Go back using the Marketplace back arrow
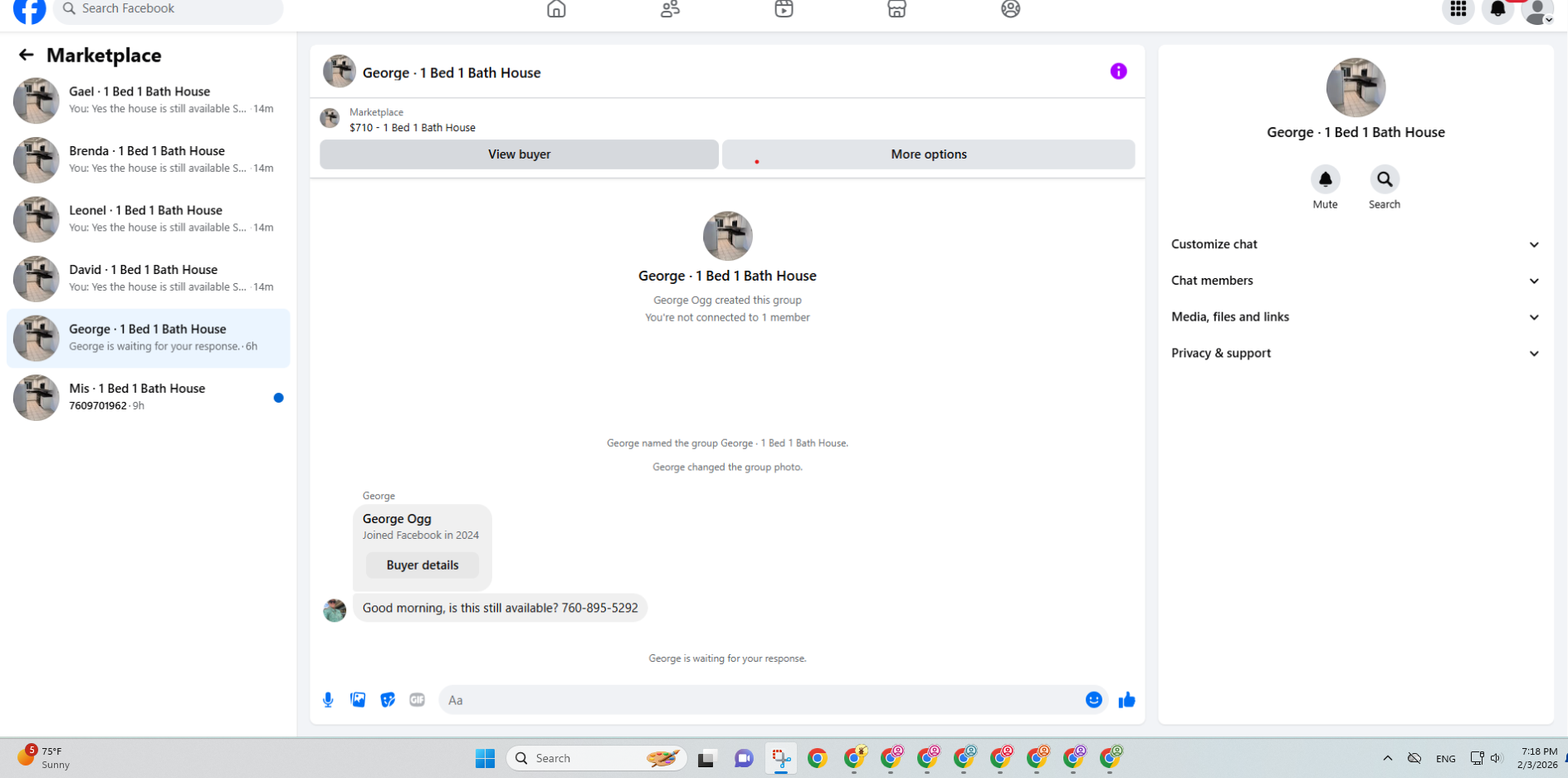This screenshot has width=1568, height=778. pos(26,55)
